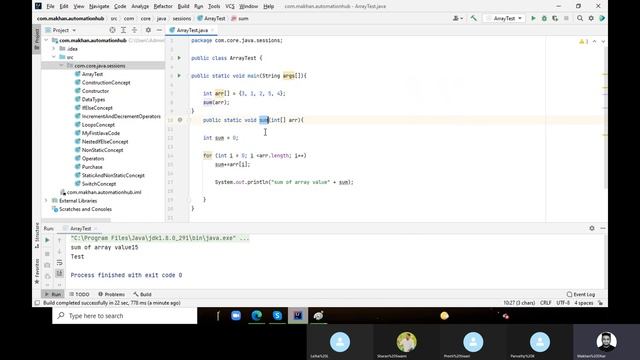Rerun ArrayTest in Run panel

pyautogui.click(x=47, y=240)
